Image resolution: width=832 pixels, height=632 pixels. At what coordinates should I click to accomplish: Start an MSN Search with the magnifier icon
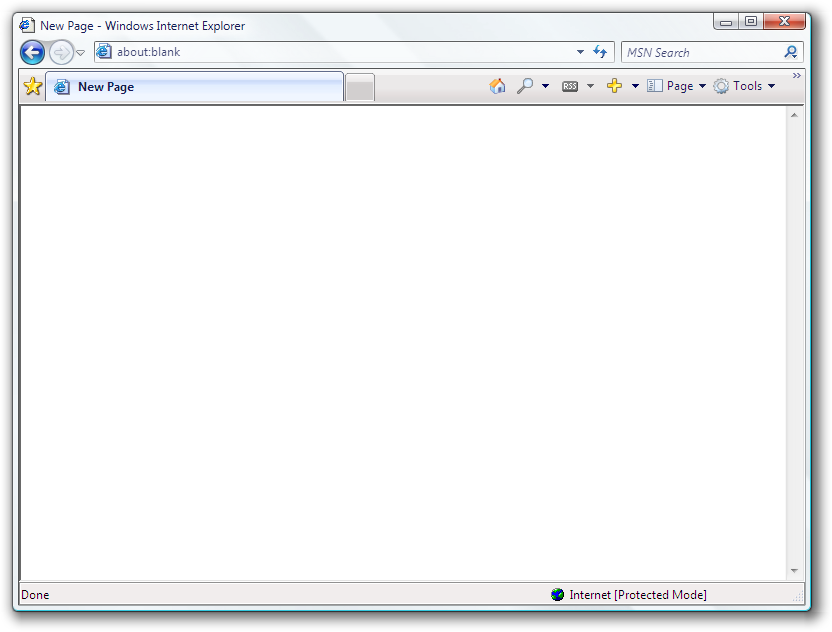click(x=789, y=51)
